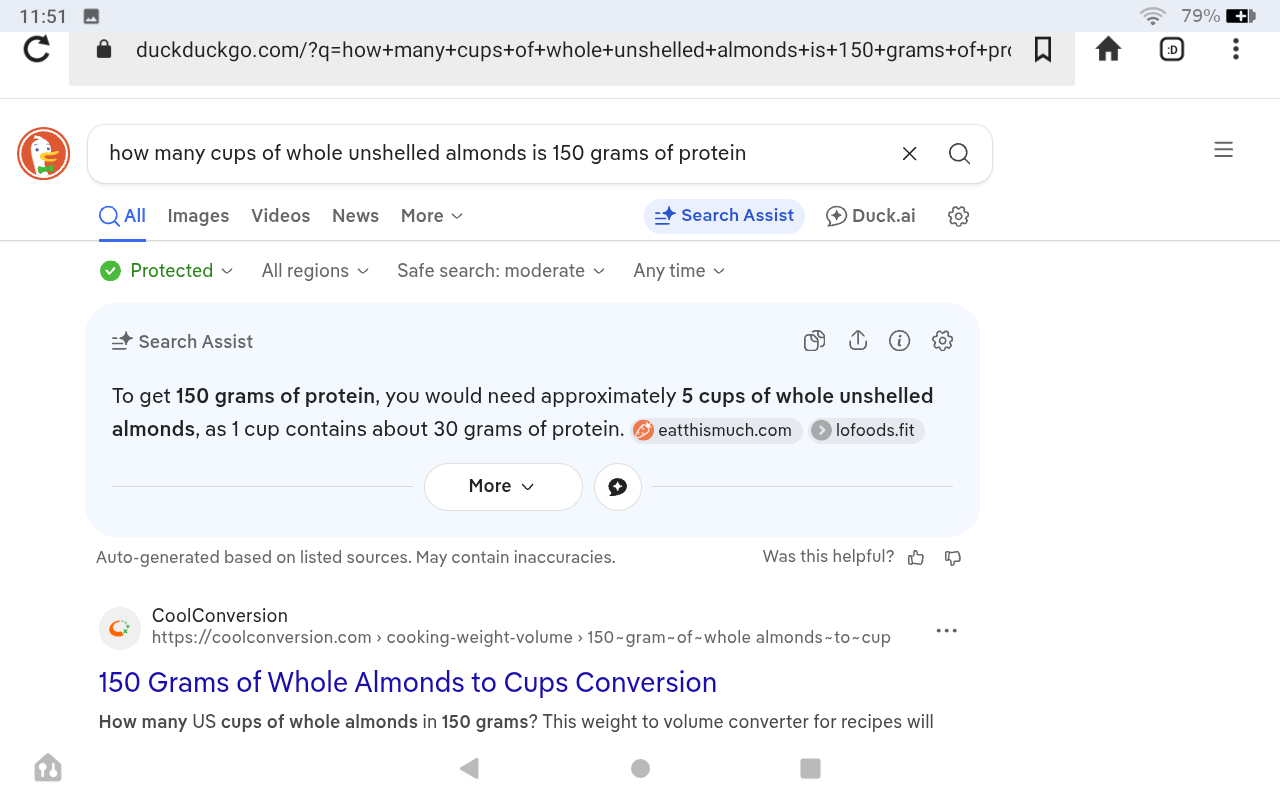
Task: Give the answer a thumbs up
Action: [916, 558]
